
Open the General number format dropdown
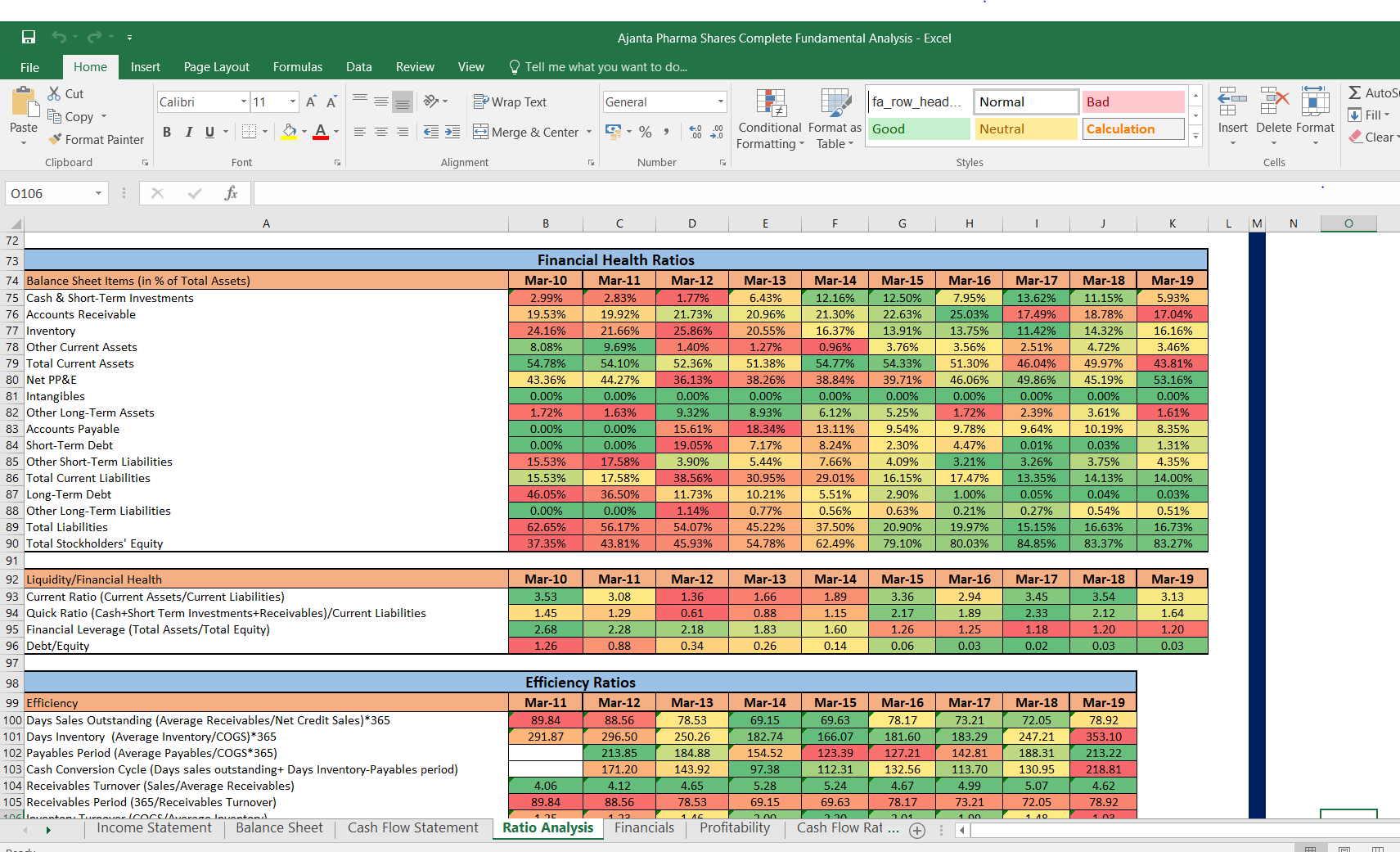point(721,102)
